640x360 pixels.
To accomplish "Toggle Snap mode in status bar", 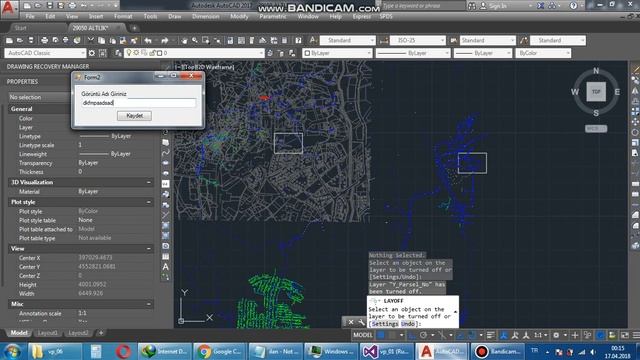I will (392, 335).
